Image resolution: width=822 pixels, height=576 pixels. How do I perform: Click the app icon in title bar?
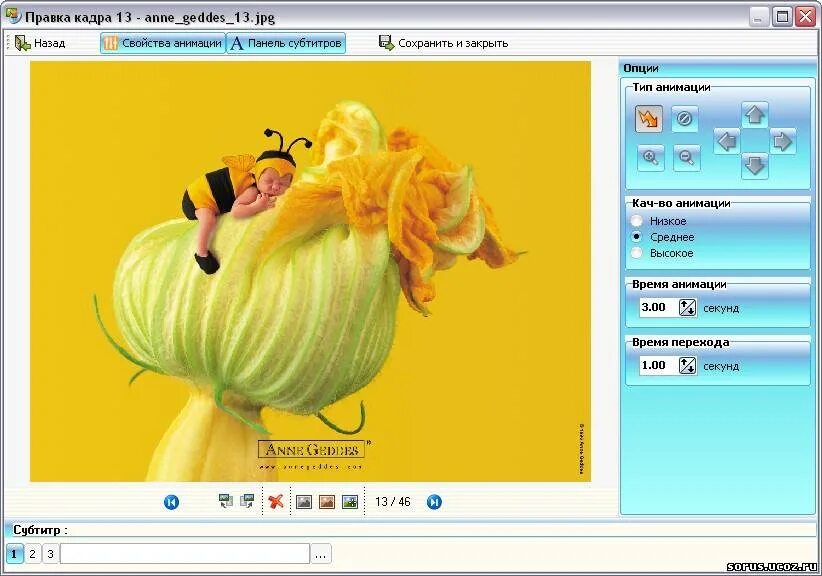pos(13,16)
